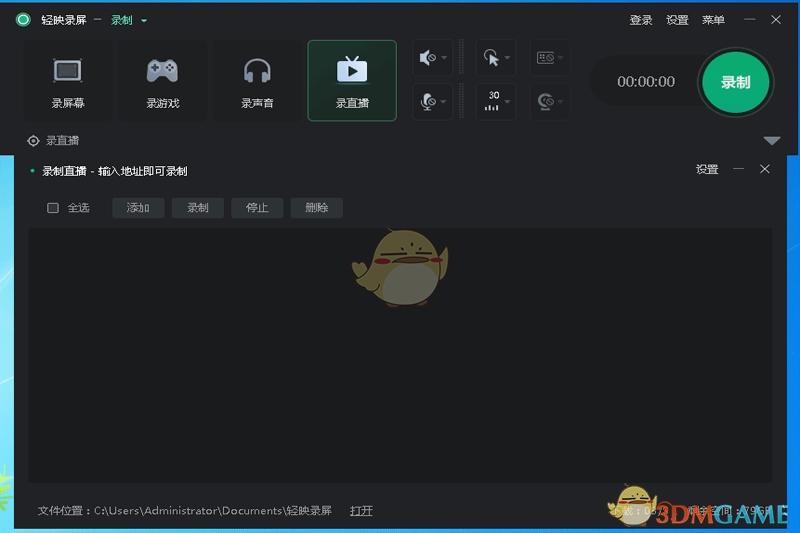Open dropdown arrow next to keyboard icon
Image resolution: width=800 pixels, height=533 pixels.
560,58
